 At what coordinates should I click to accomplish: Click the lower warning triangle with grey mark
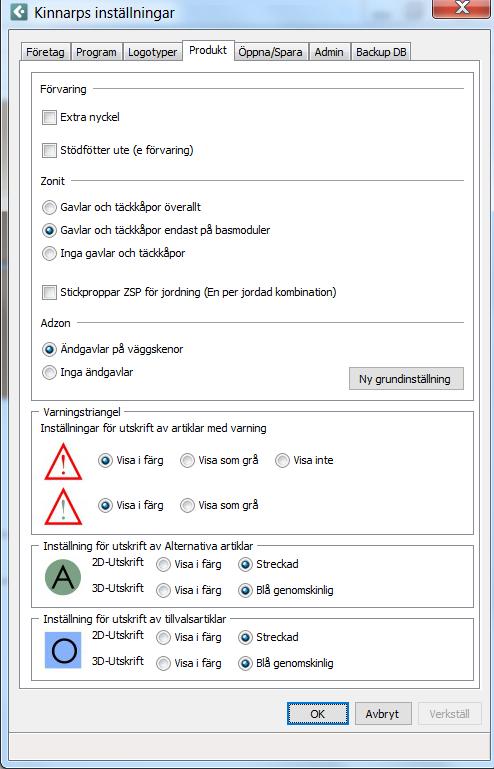63,507
